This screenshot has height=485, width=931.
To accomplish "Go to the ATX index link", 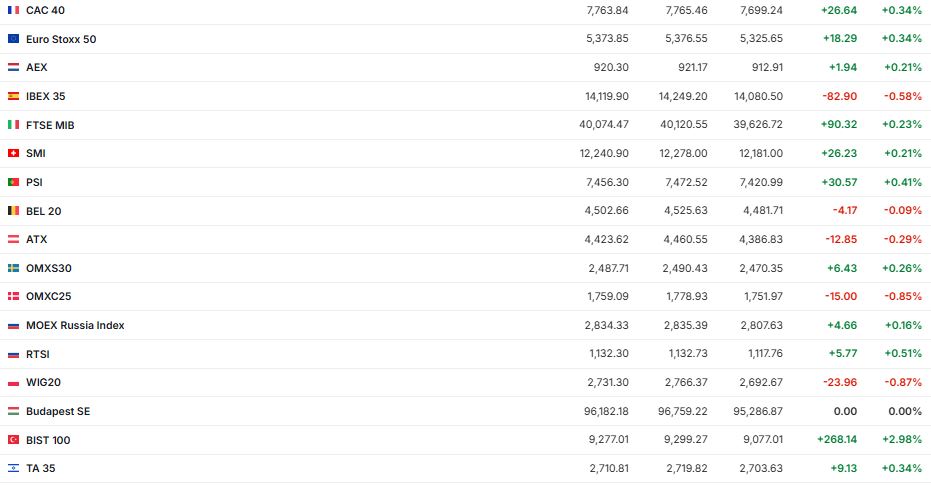I will pos(36,239).
